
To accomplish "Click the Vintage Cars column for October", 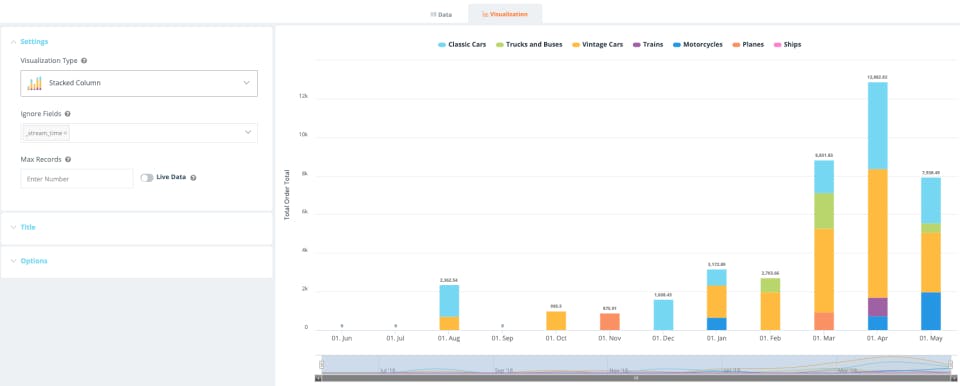I will 556,321.
